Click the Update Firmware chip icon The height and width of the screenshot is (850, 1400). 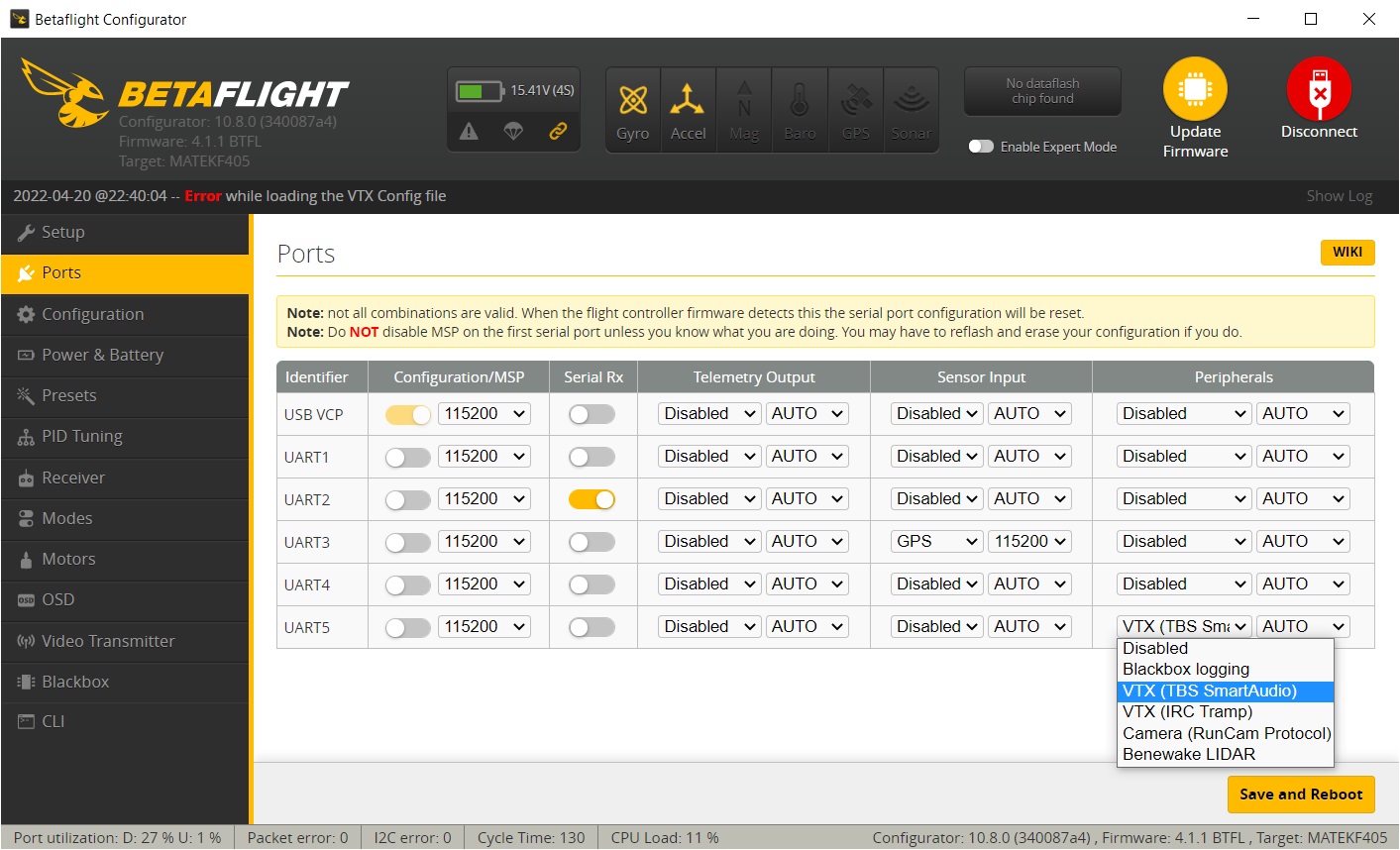click(1195, 89)
